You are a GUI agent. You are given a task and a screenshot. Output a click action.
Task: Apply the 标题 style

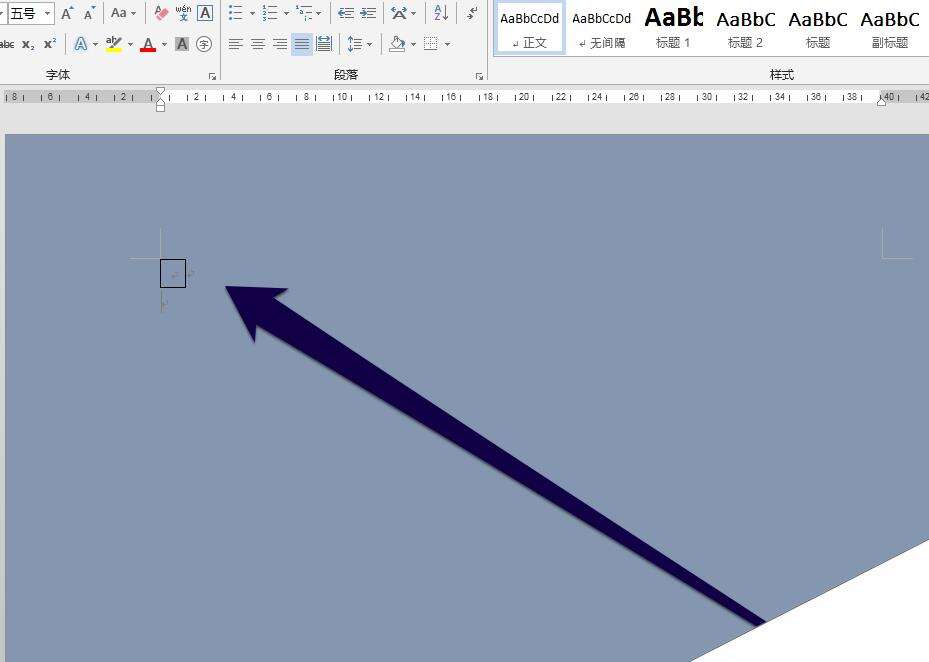click(x=818, y=28)
